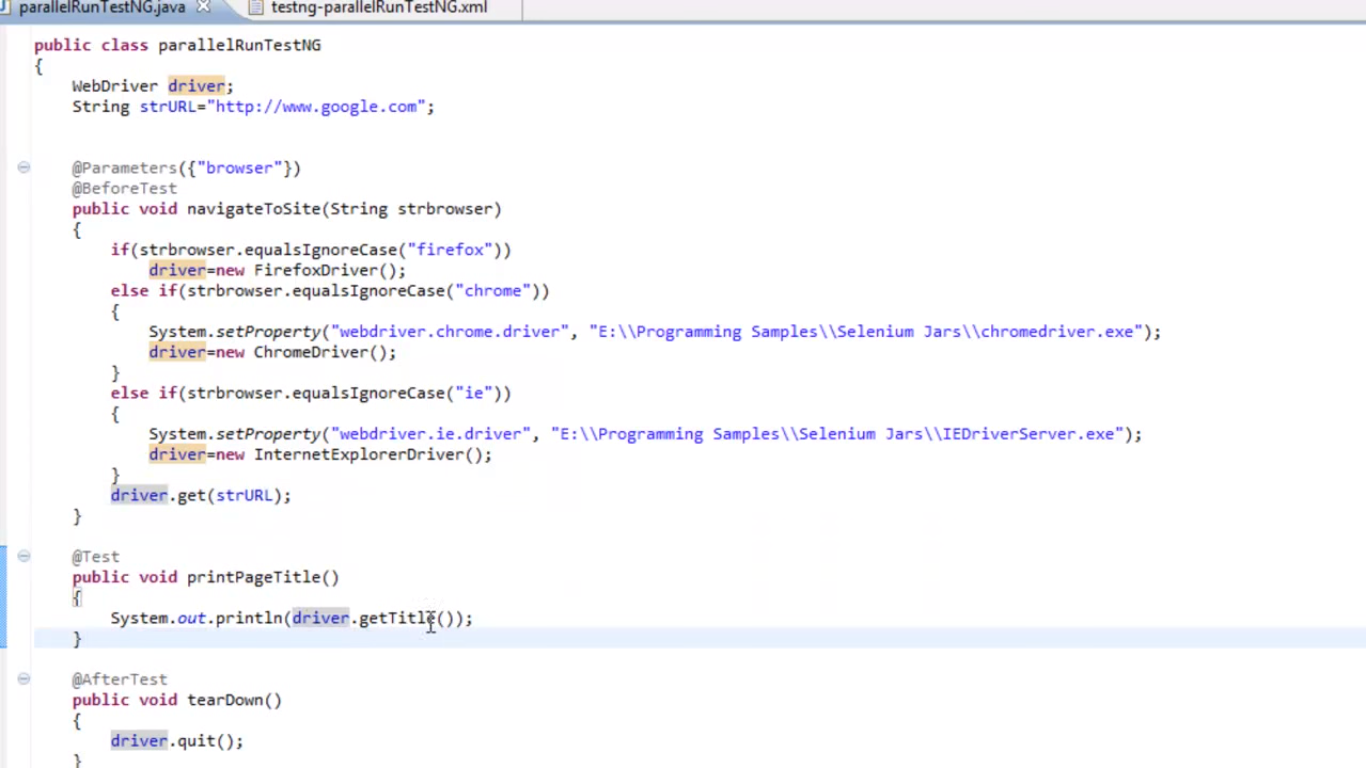Image resolution: width=1366 pixels, height=768 pixels.
Task: Collapse the printPageTitle method fold marker
Action: click(x=24, y=557)
